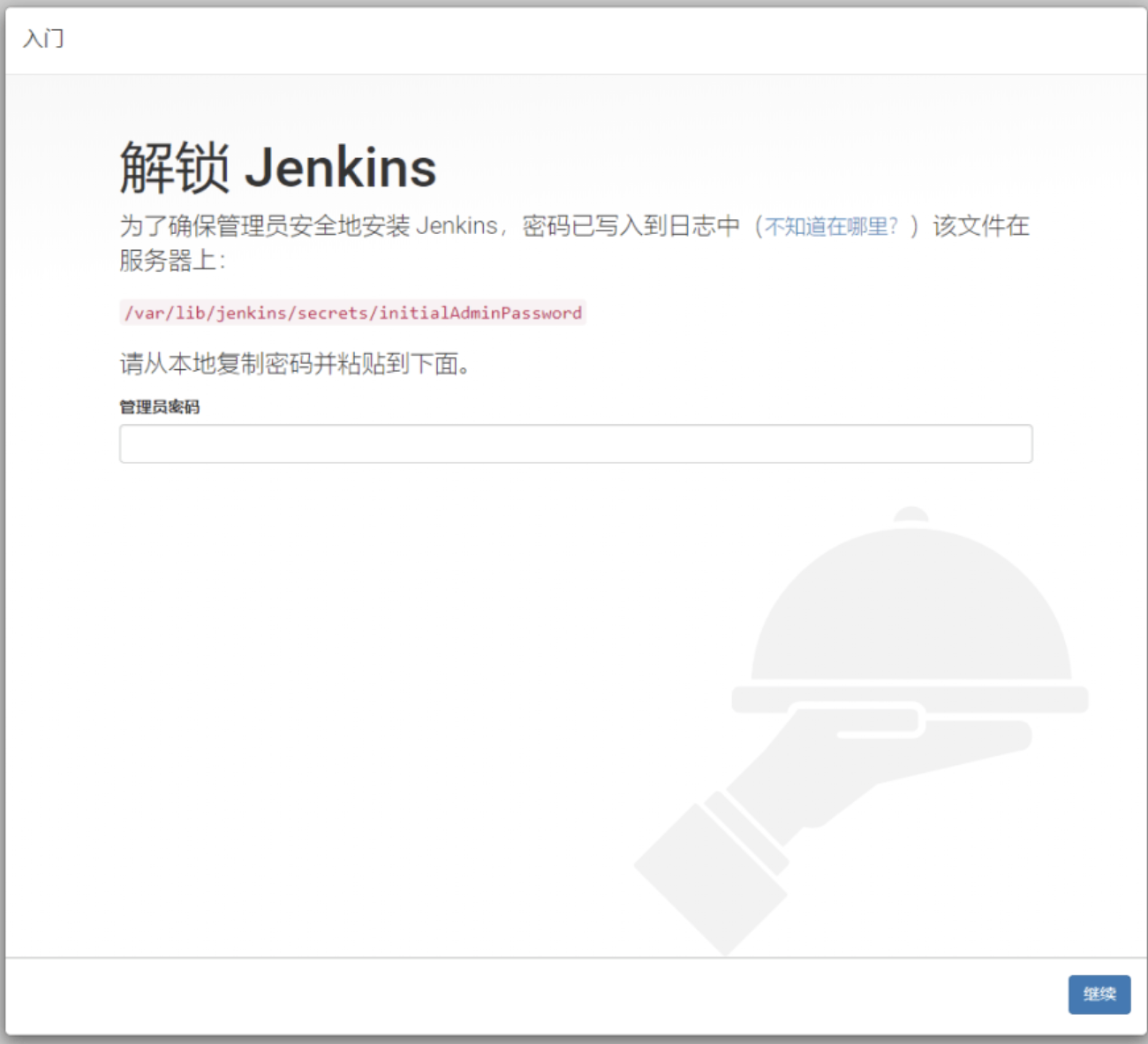The width and height of the screenshot is (1148, 1044).
Task: Click the 入门 title text
Action: pyautogui.click(x=43, y=39)
